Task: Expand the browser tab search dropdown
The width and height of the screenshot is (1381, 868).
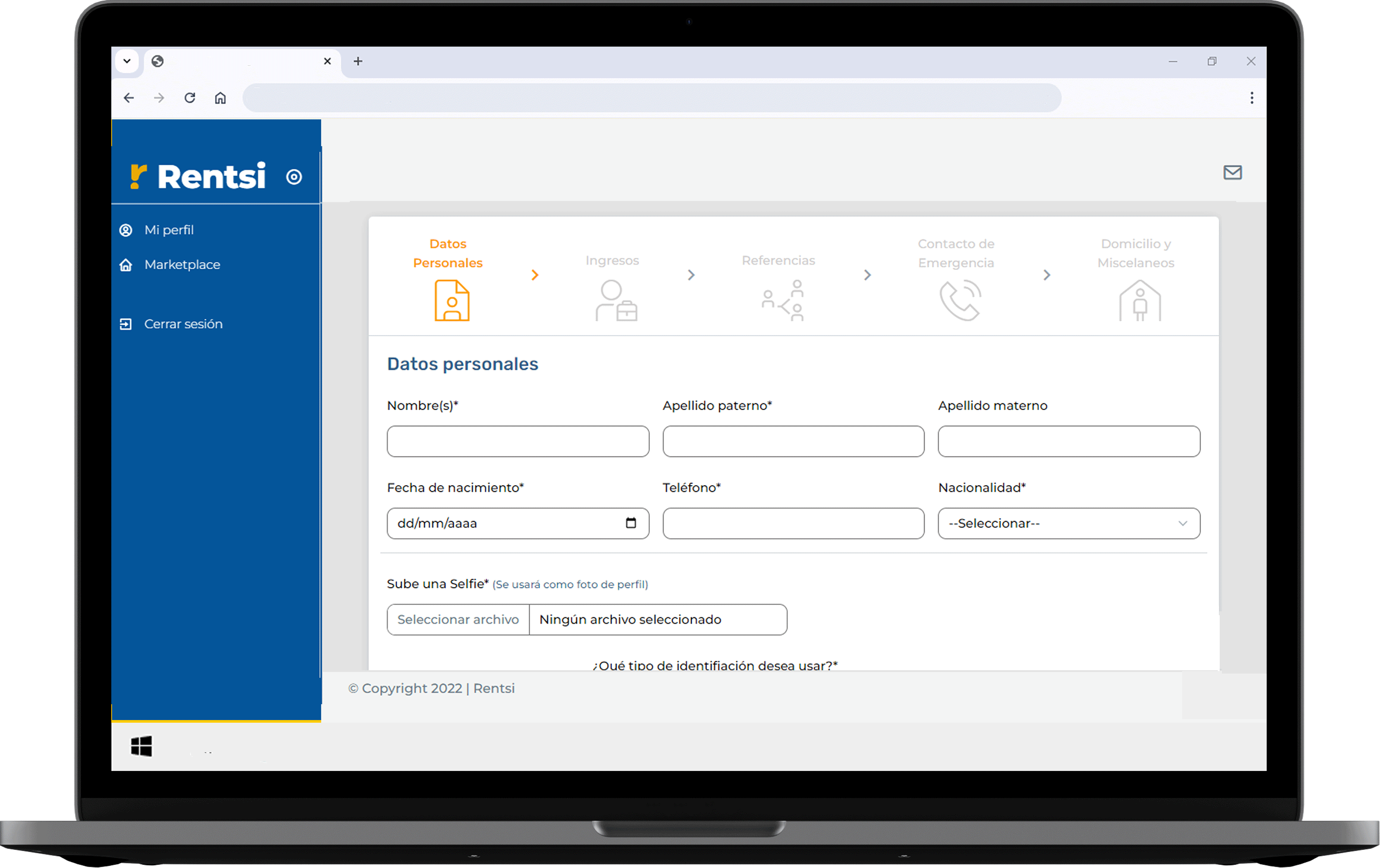Action: tap(127, 61)
